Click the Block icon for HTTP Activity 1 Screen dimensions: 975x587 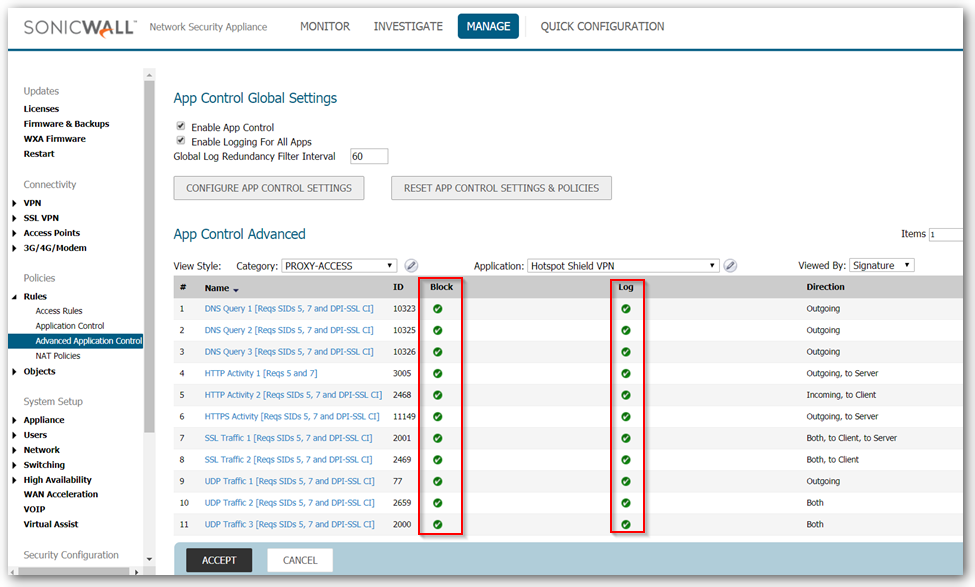pyautogui.click(x=438, y=374)
